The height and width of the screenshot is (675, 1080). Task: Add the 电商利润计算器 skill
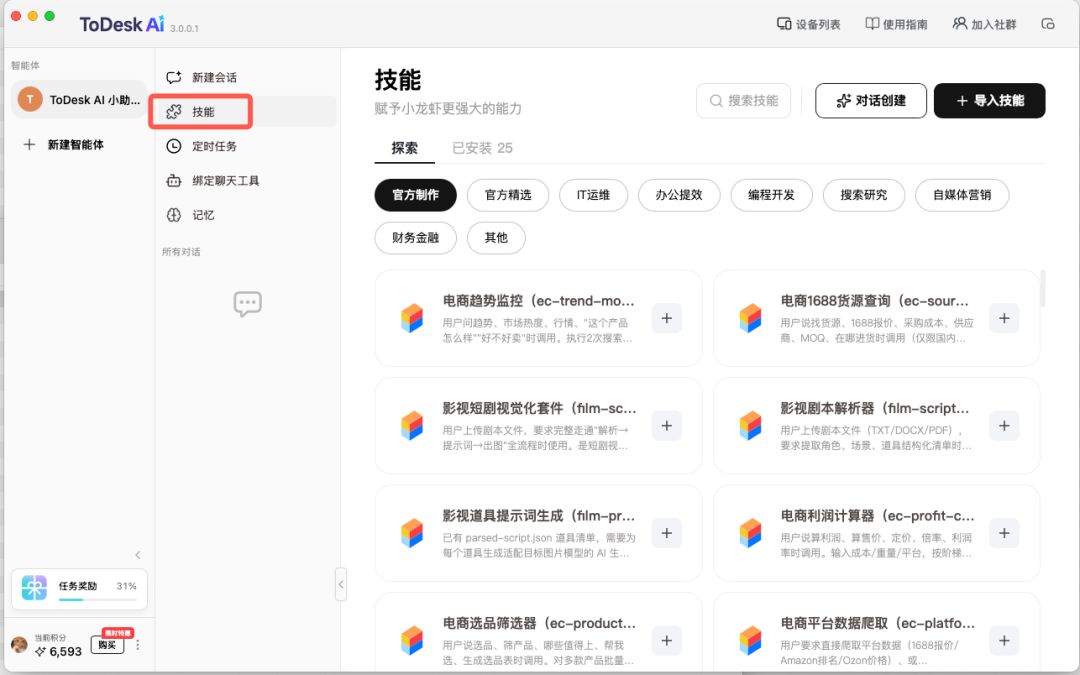point(1004,533)
